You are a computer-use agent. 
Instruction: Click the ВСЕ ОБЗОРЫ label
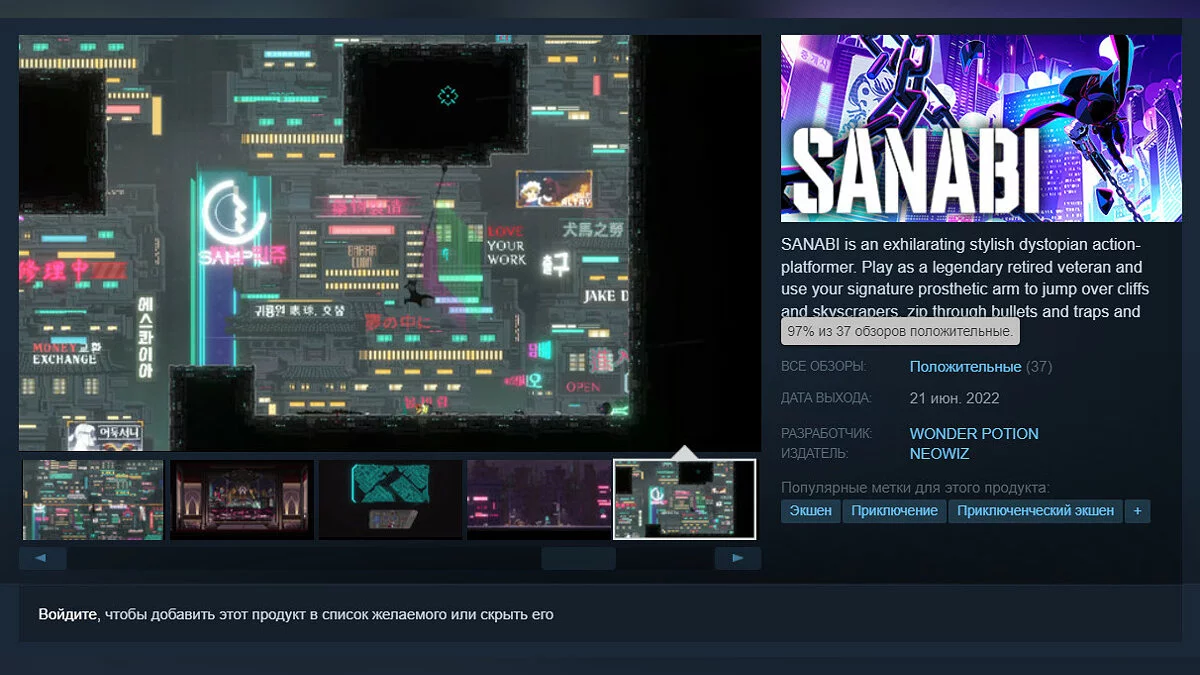(x=824, y=367)
